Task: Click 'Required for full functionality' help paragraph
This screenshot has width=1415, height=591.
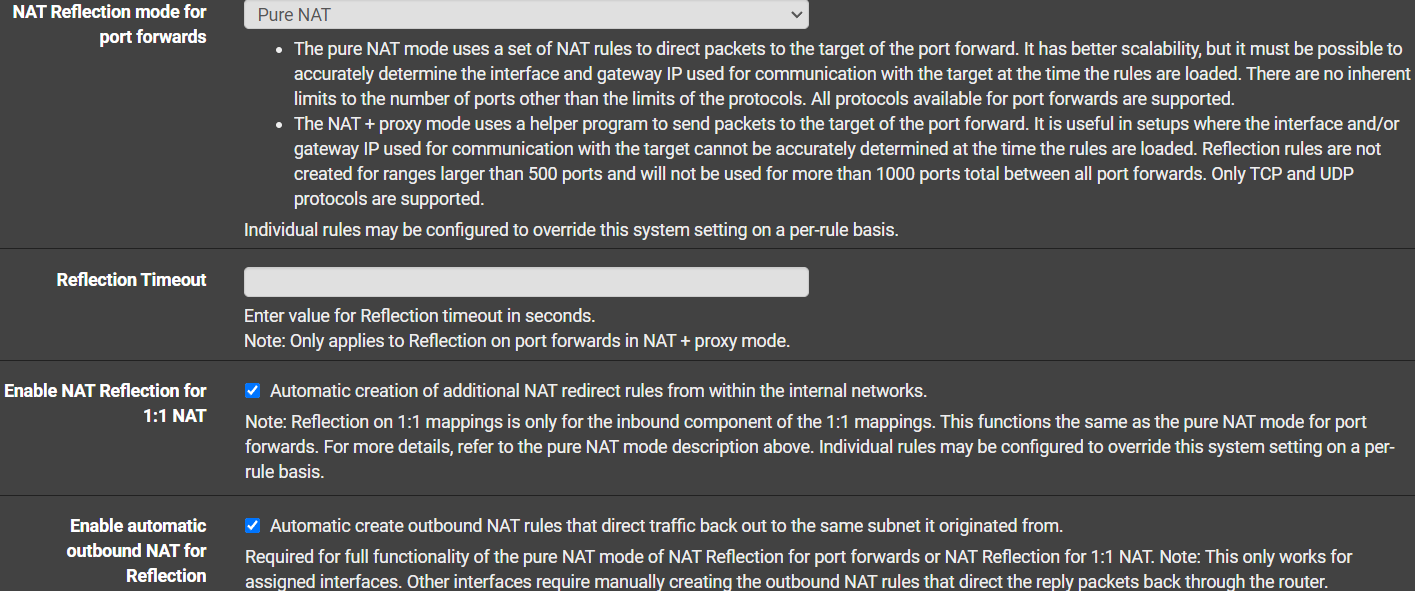Action: pyautogui.click(x=798, y=568)
